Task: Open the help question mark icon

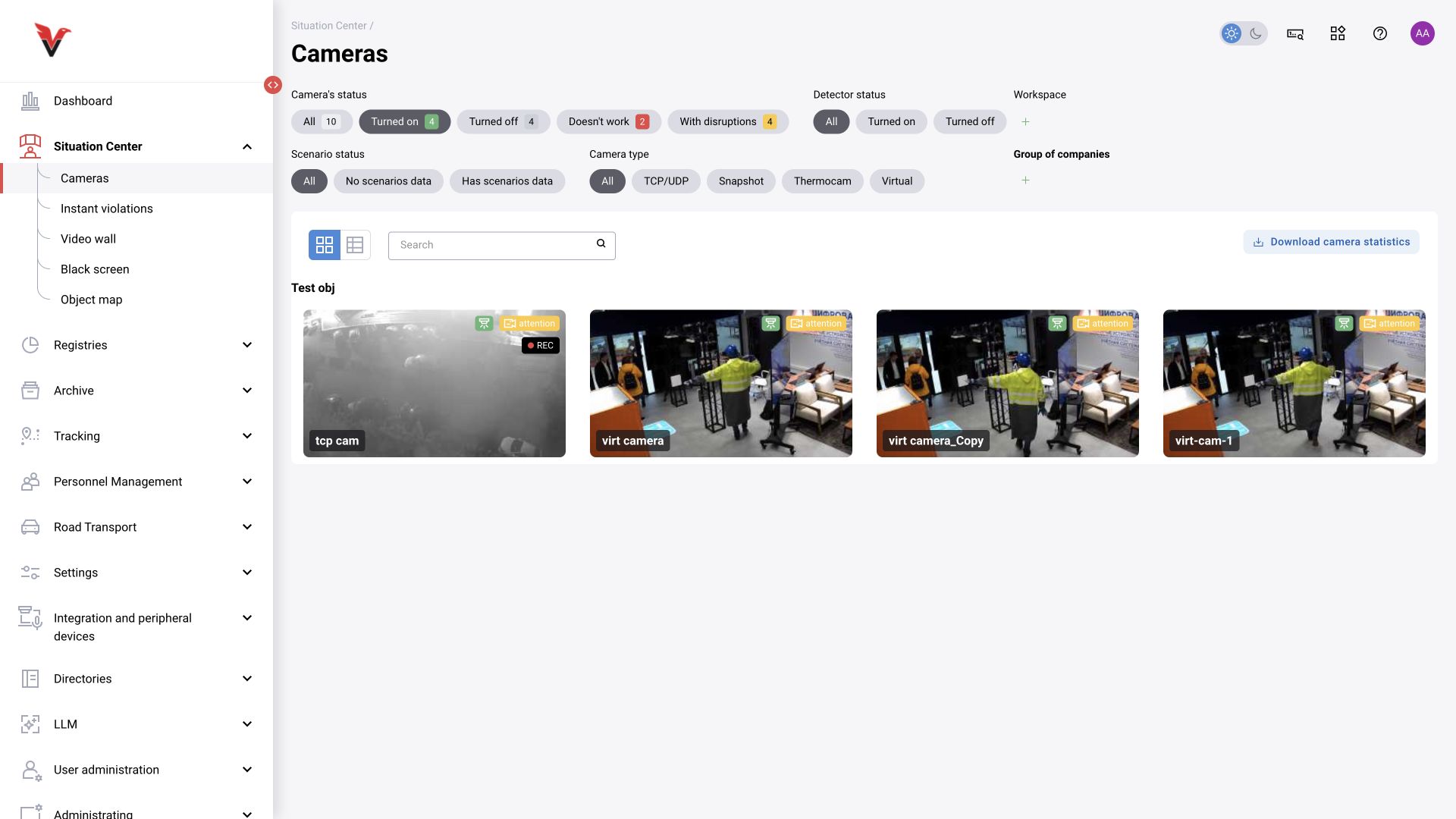Action: click(x=1380, y=33)
